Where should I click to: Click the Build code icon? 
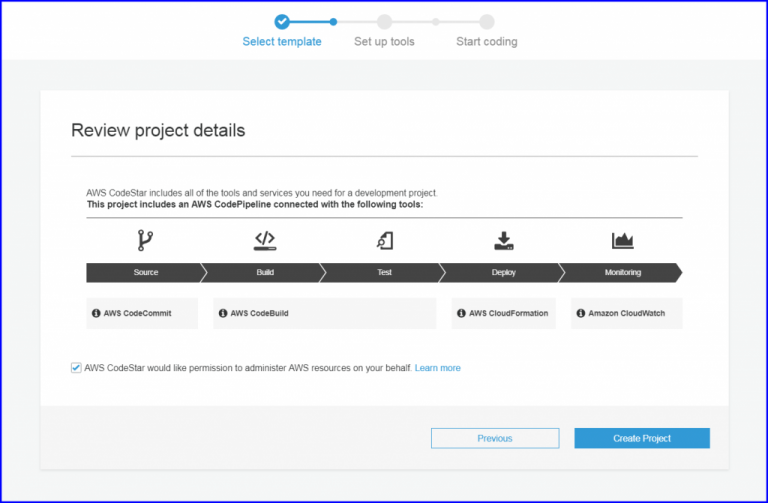click(x=265, y=240)
